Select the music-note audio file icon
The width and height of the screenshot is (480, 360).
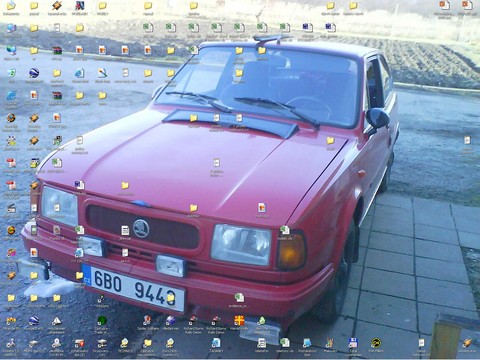tap(102, 298)
